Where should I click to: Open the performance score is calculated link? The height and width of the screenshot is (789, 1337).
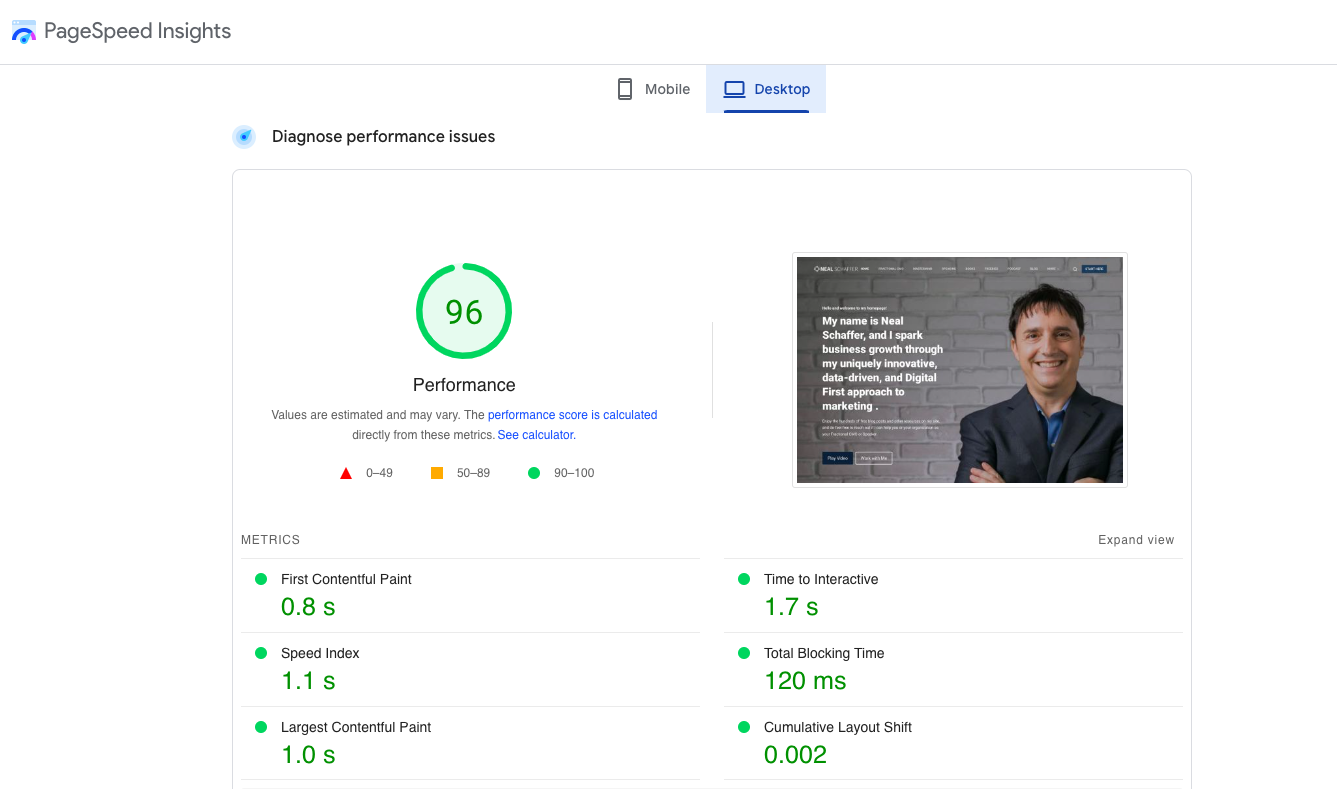pyautogui.click(x=573, y=415)
